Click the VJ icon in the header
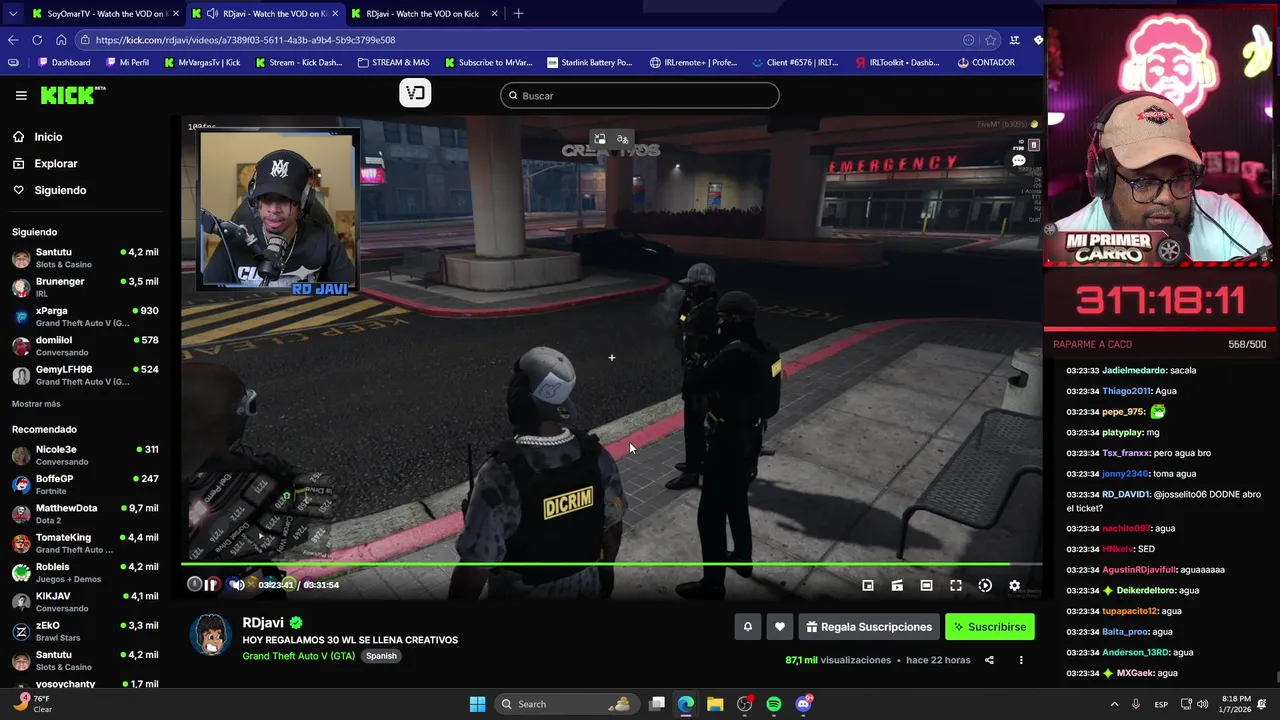Viewport: 1280px width, 720px height. coord(415,93)
